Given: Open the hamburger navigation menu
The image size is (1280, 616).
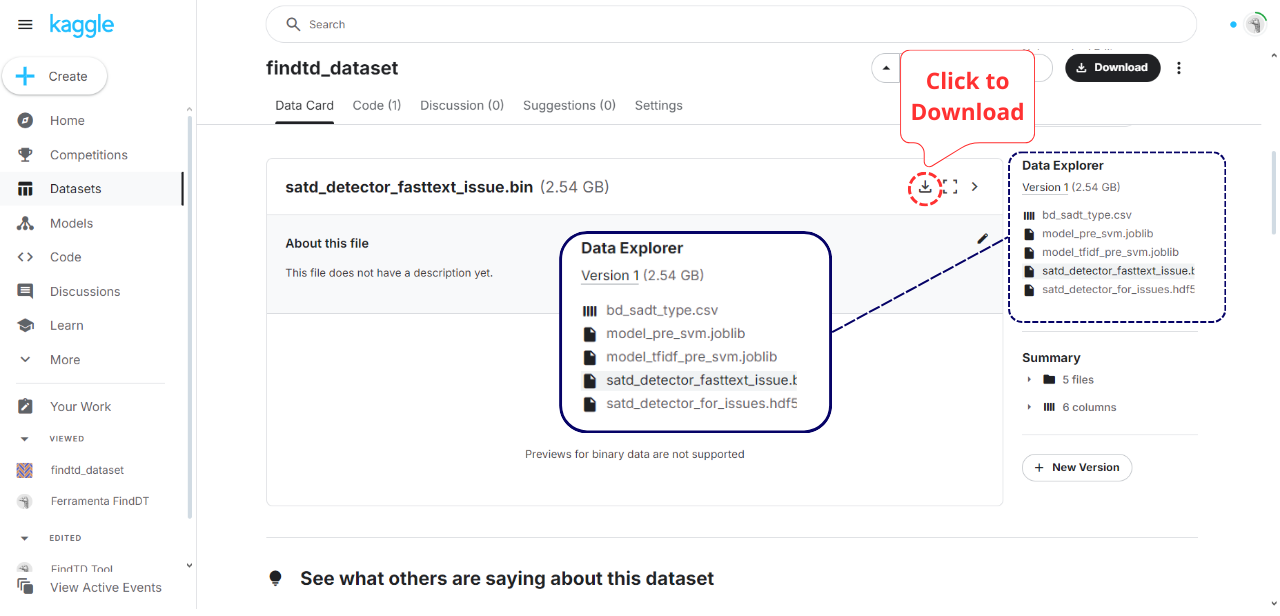Looking at the screenshot, I should tap(25, 25).
